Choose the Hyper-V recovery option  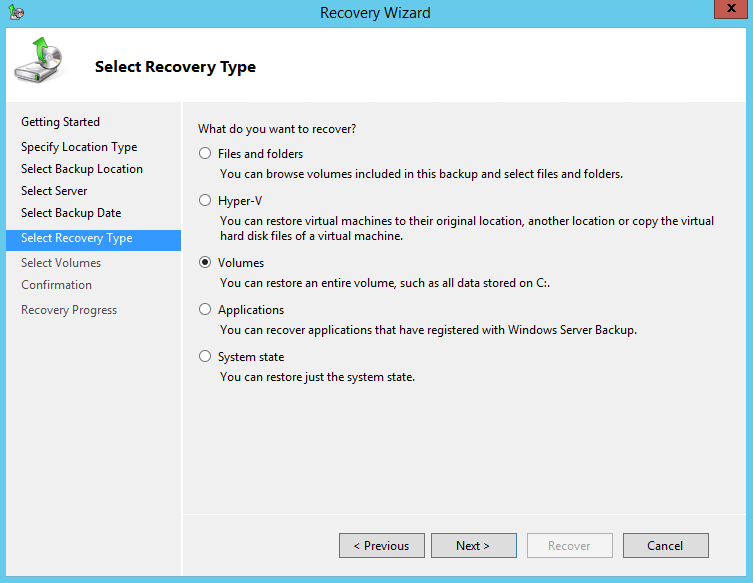click(x=205, y=200)
